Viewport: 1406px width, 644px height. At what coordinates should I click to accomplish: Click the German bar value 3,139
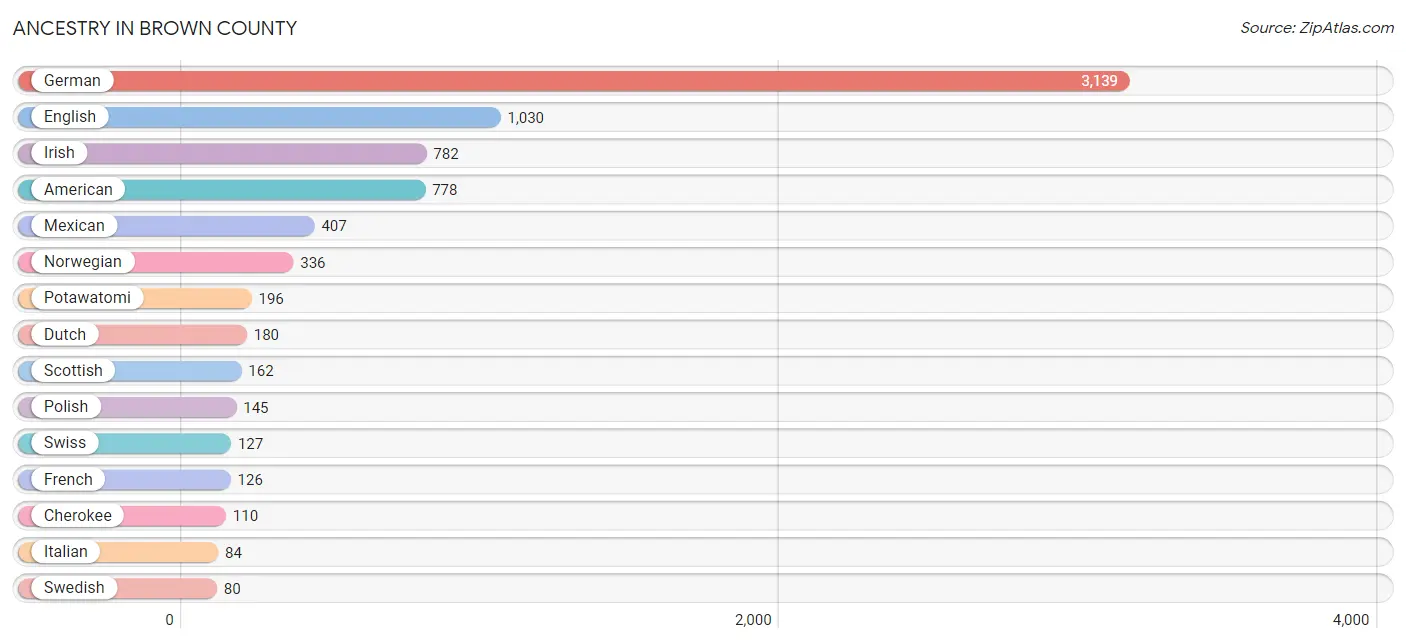[x=1099, y=81]
